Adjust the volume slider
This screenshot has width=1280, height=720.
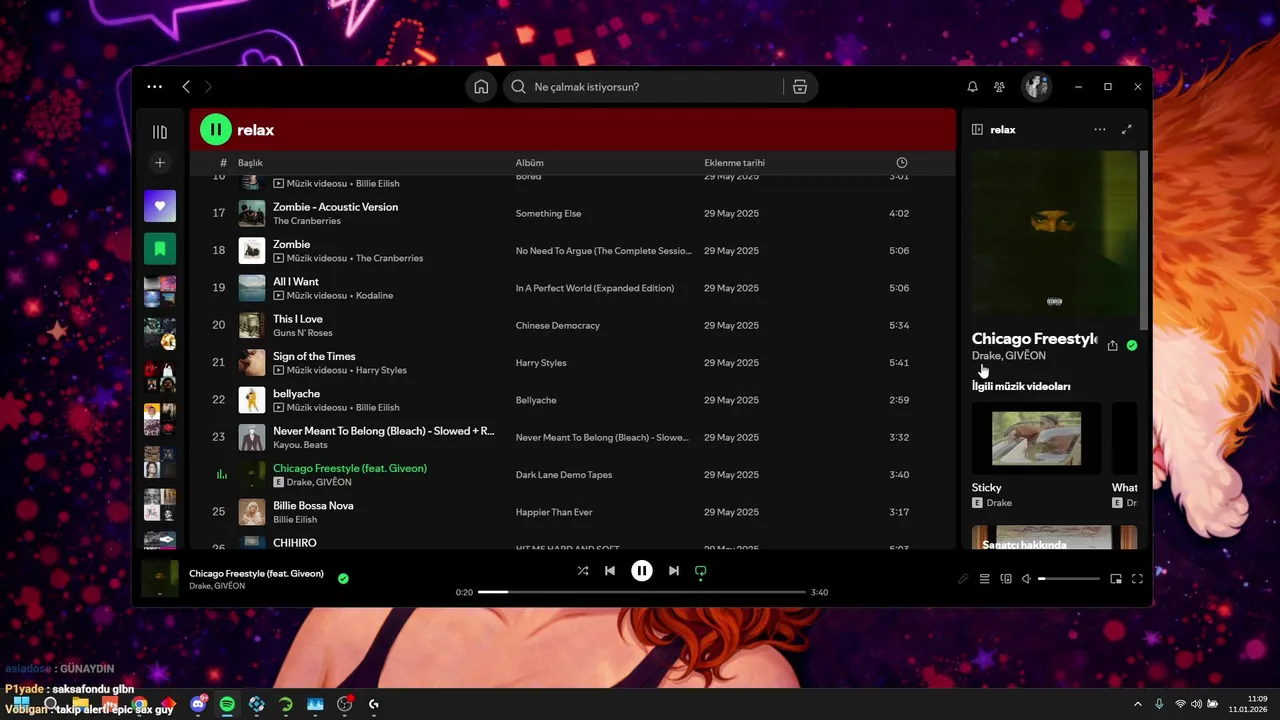click(x=1069, y=579)
